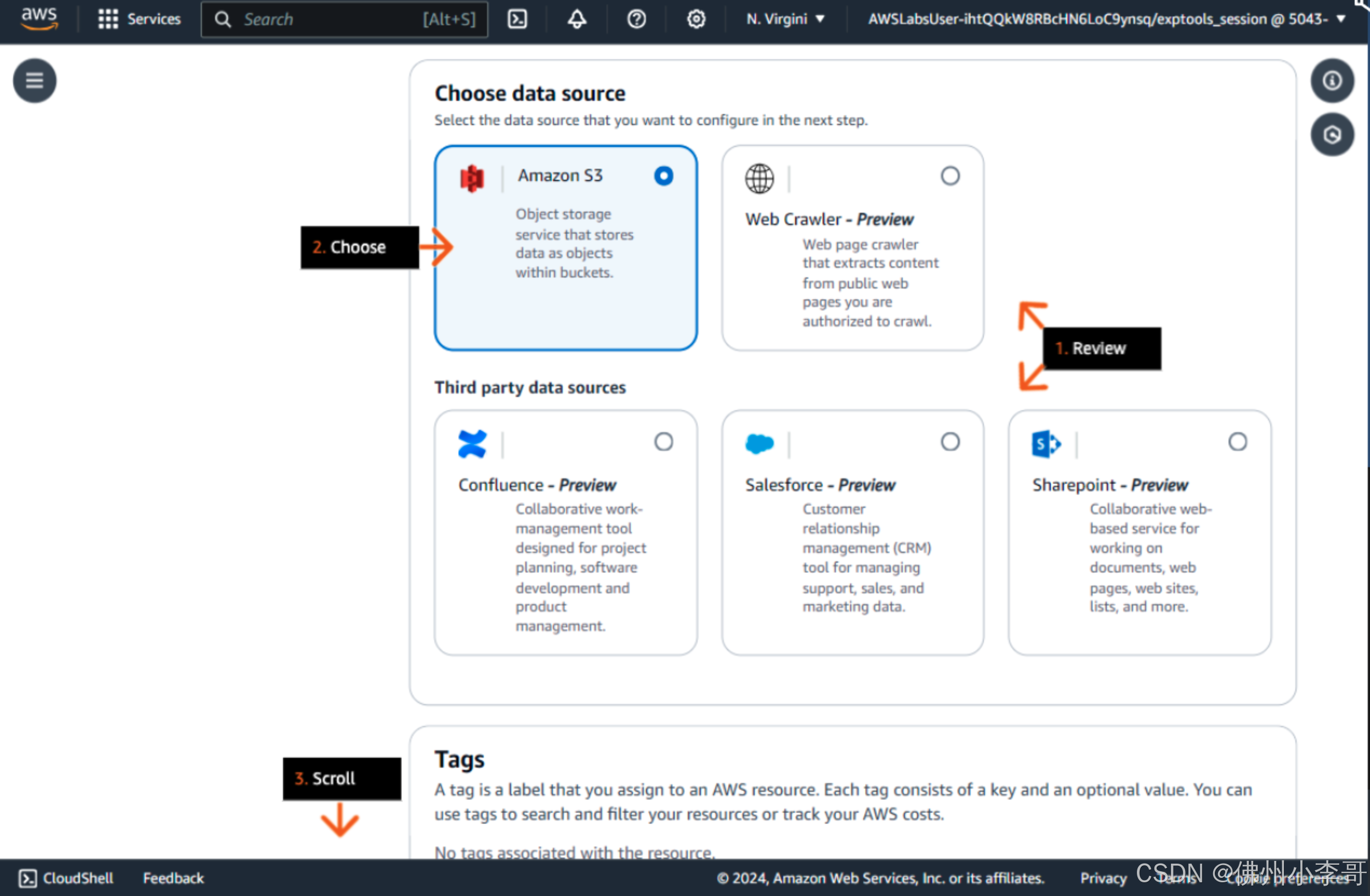The width and height of the screenshot is (1370, 896).
Task: Click the Amazon S3 red bucket icon
Action: tap(472, 178)
